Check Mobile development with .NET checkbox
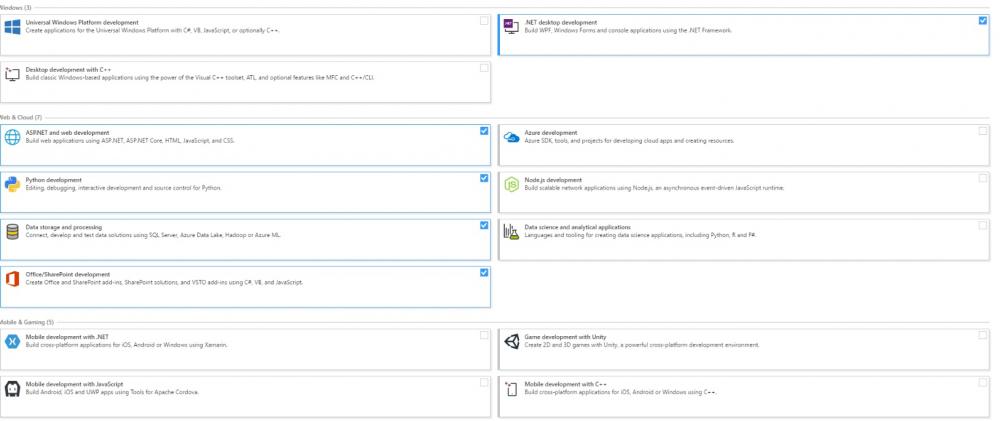This screenshot has width=1000, height=421. 484,335
